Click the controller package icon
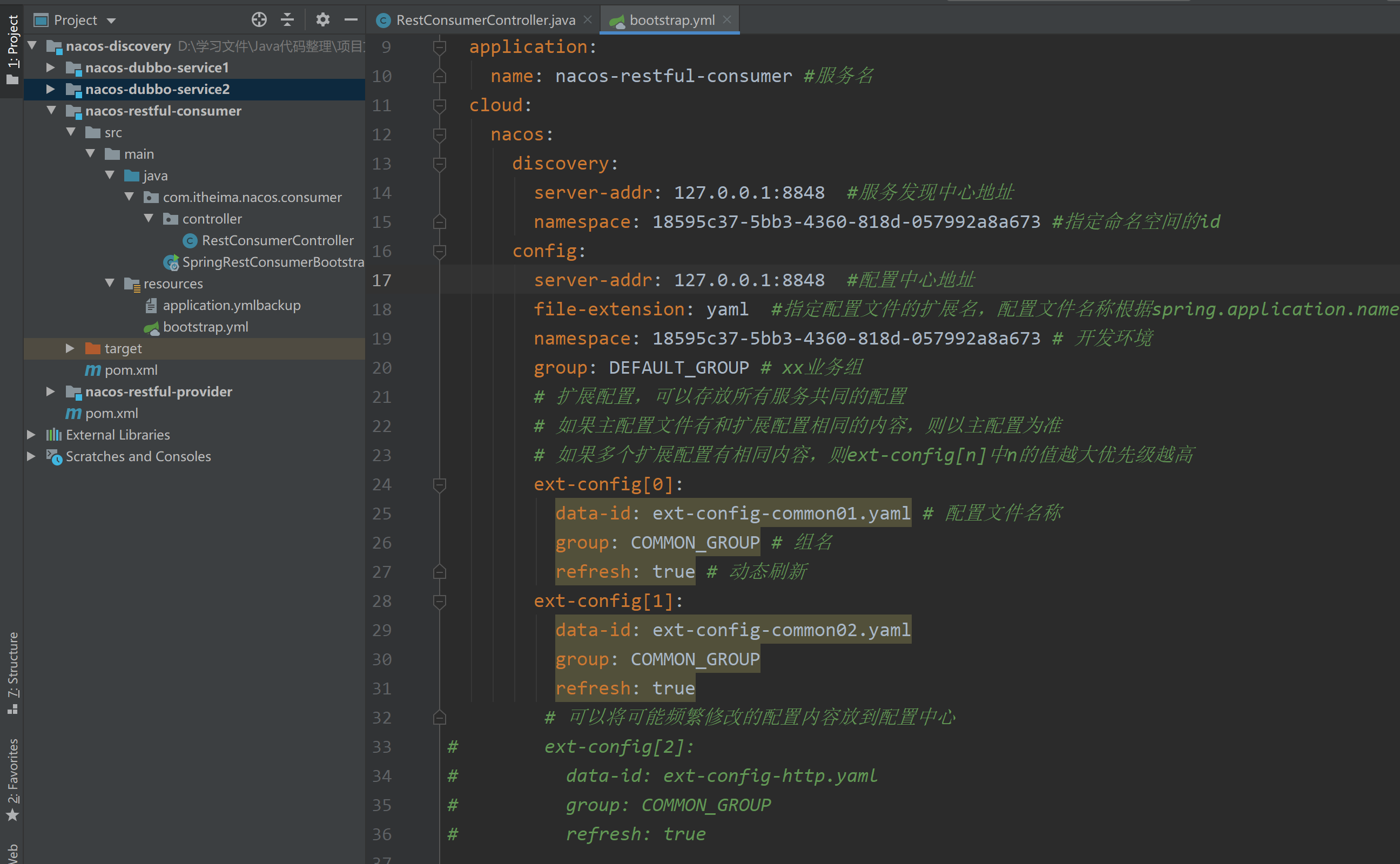The width and height of the screenshot is (1400, 864). [170, 218]
